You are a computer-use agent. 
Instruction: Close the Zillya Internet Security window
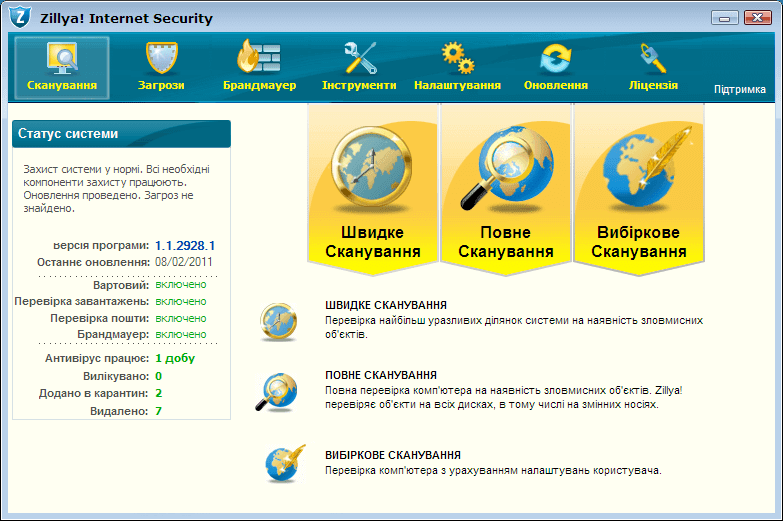tap(758, 17)
